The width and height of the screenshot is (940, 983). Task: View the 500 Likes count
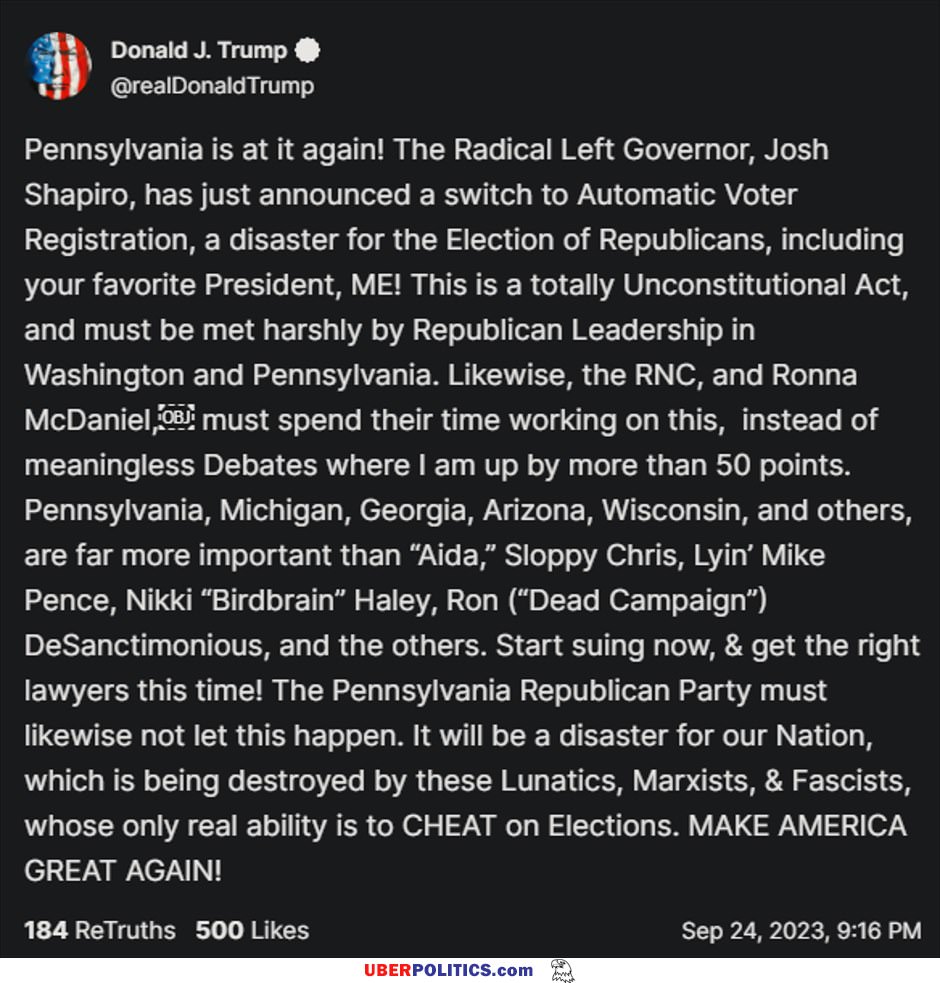[252, 930]
